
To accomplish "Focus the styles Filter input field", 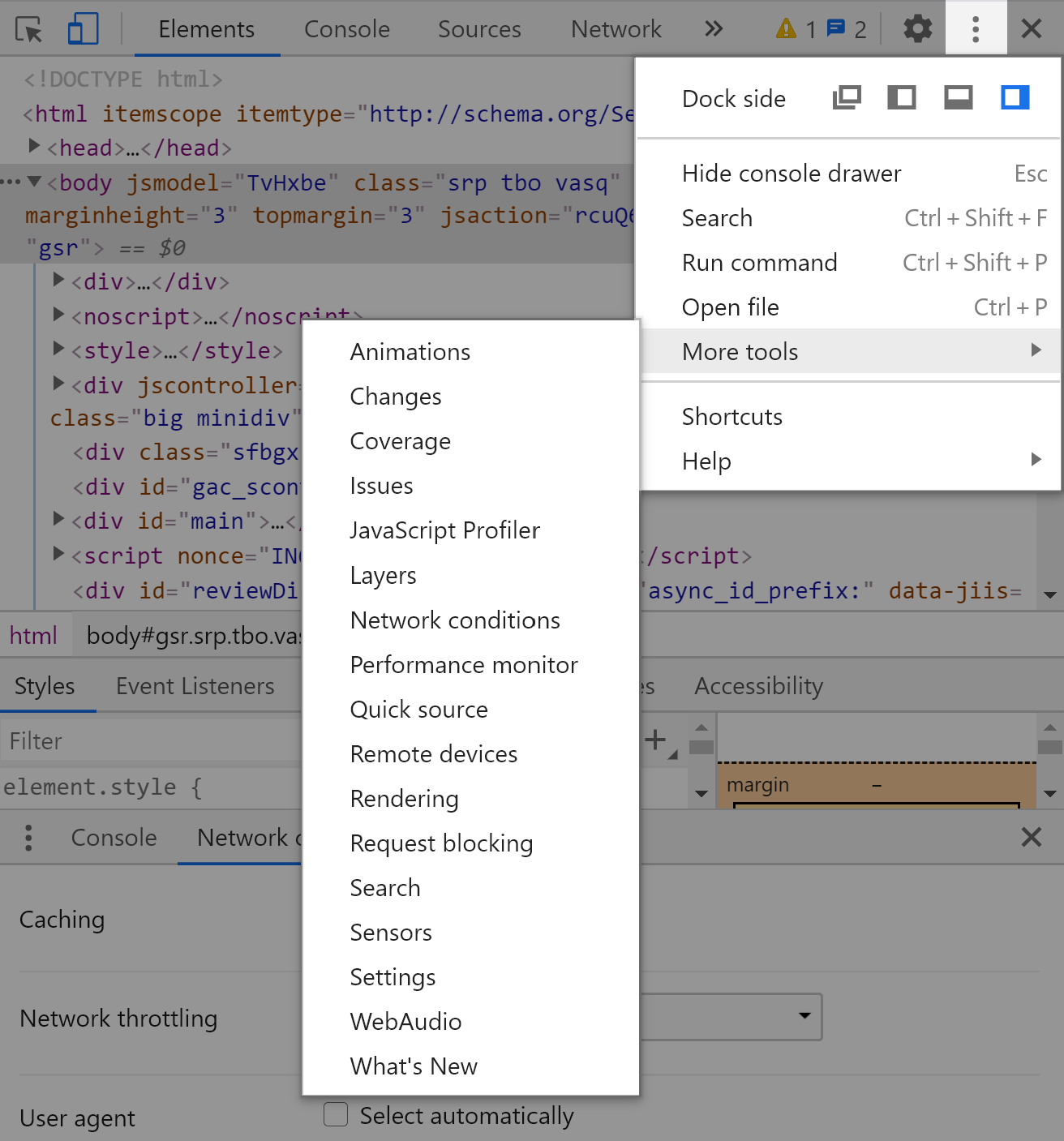I will coord(151,740).
